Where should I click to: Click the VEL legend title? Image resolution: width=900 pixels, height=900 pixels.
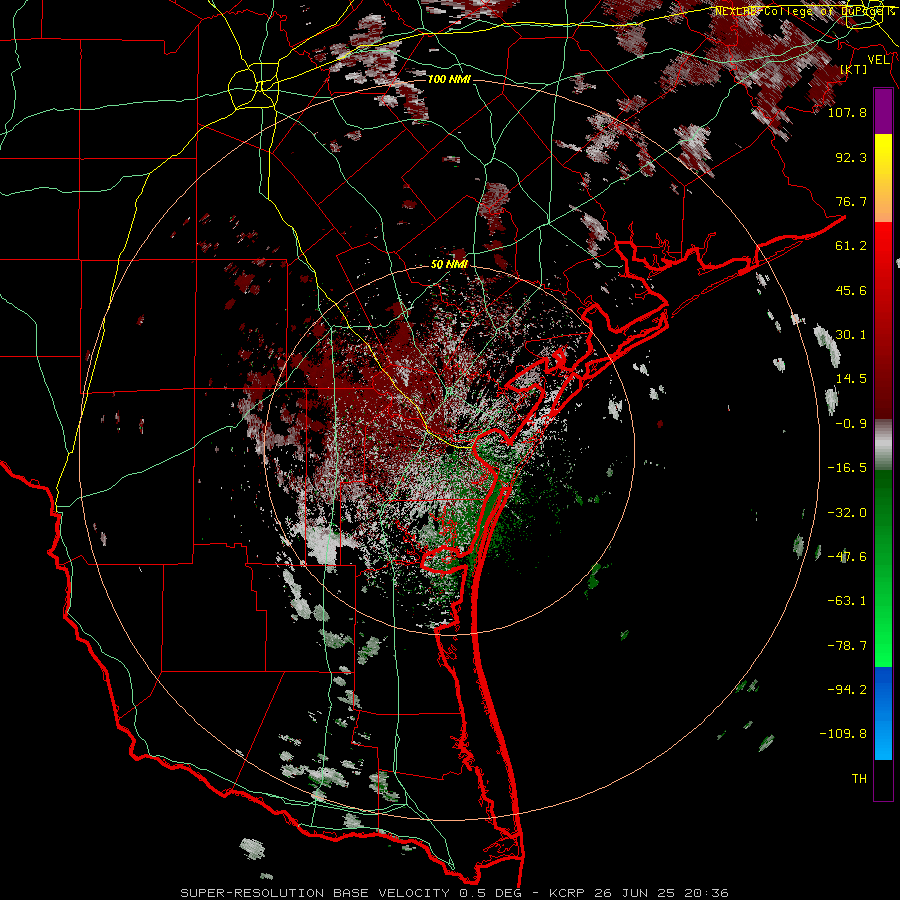878,60
